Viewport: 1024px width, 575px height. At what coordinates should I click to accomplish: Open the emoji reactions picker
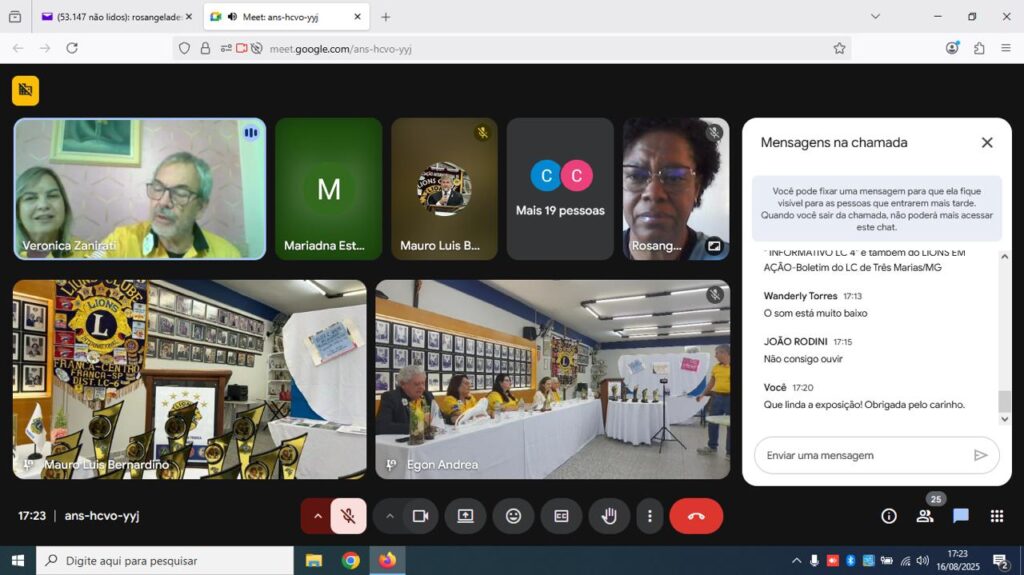click(x=513, y=516)
